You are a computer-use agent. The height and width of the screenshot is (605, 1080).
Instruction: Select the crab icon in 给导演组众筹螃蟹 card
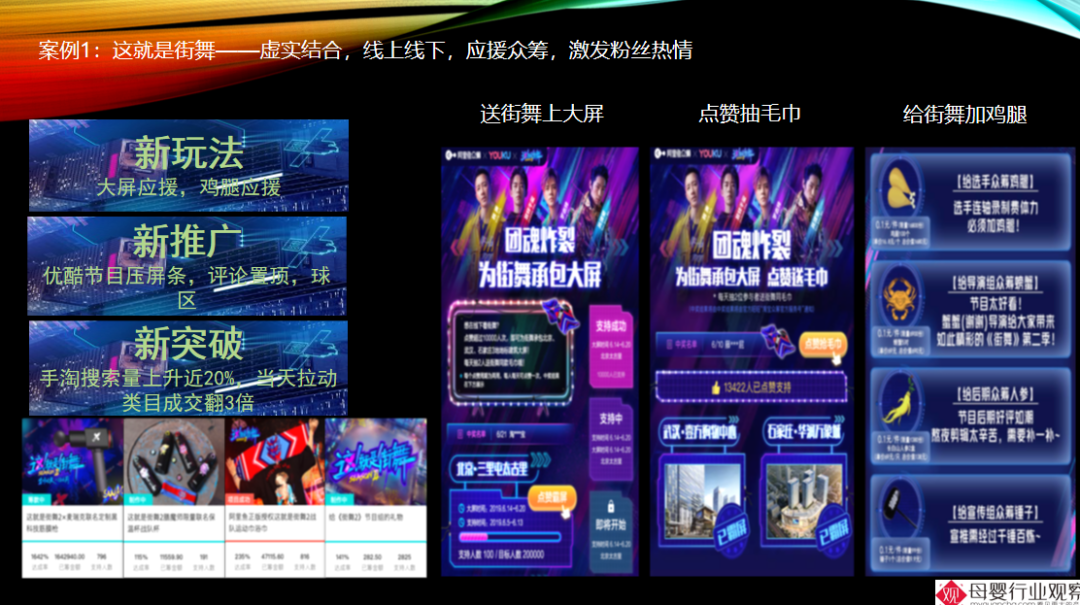tap(899, 298)
